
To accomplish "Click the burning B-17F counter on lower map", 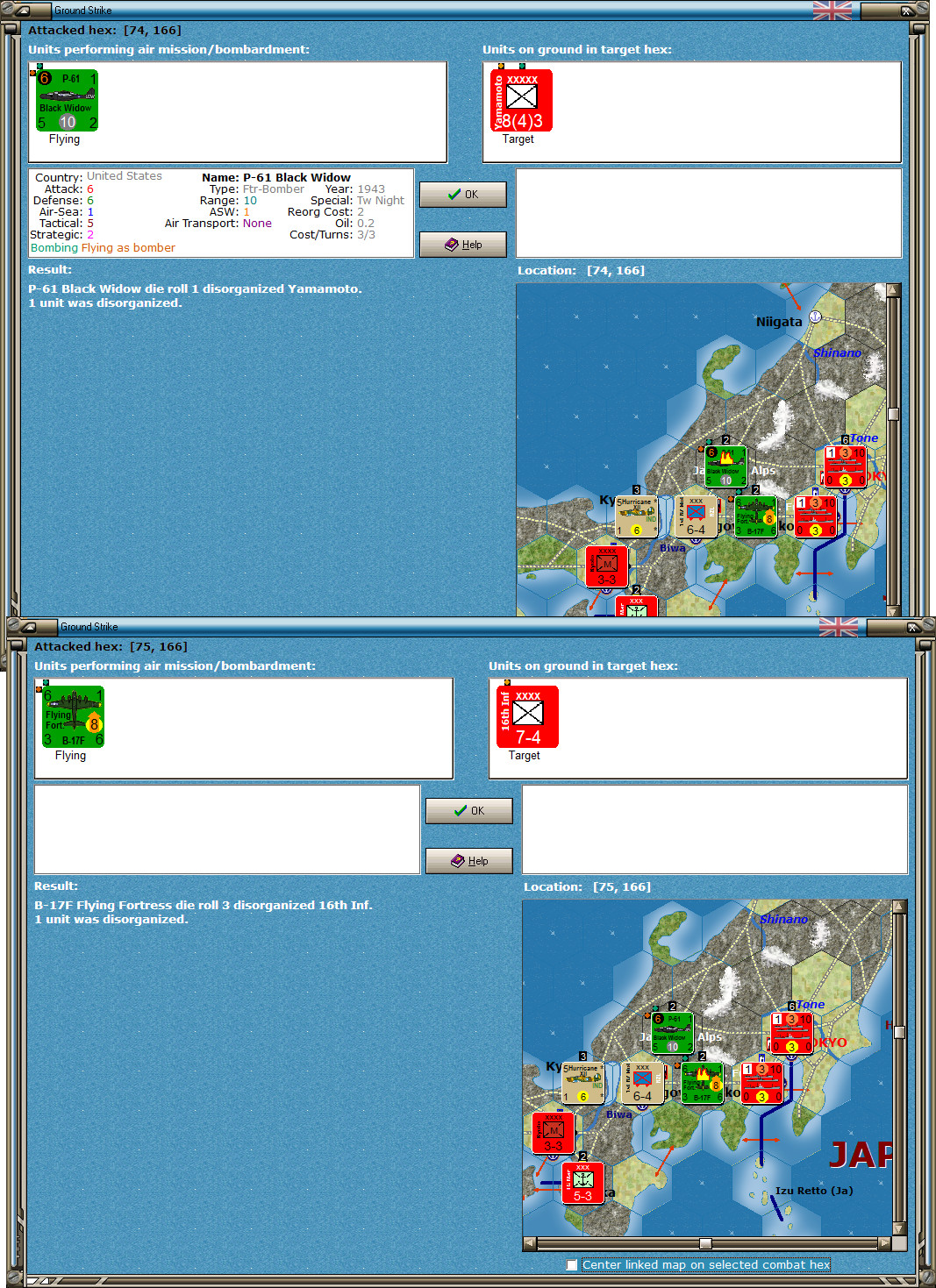I will click(702, 1083).
